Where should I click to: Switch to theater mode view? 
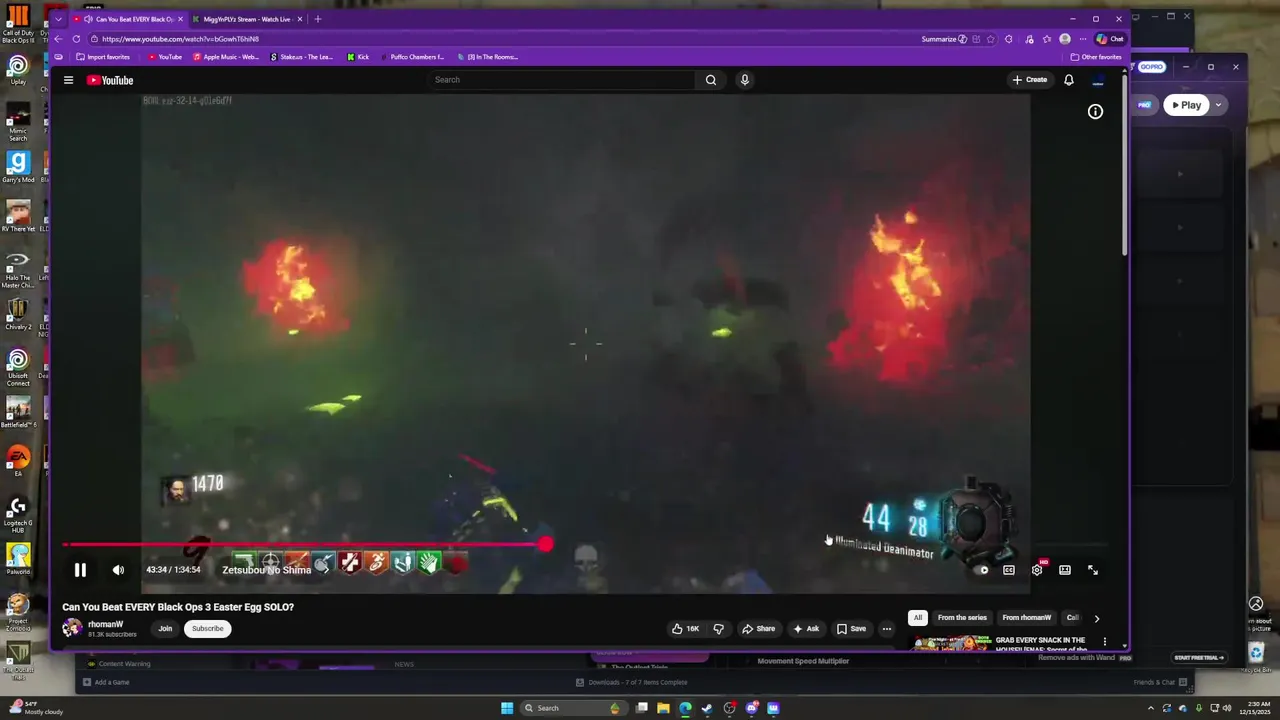tap(1065, 570)
